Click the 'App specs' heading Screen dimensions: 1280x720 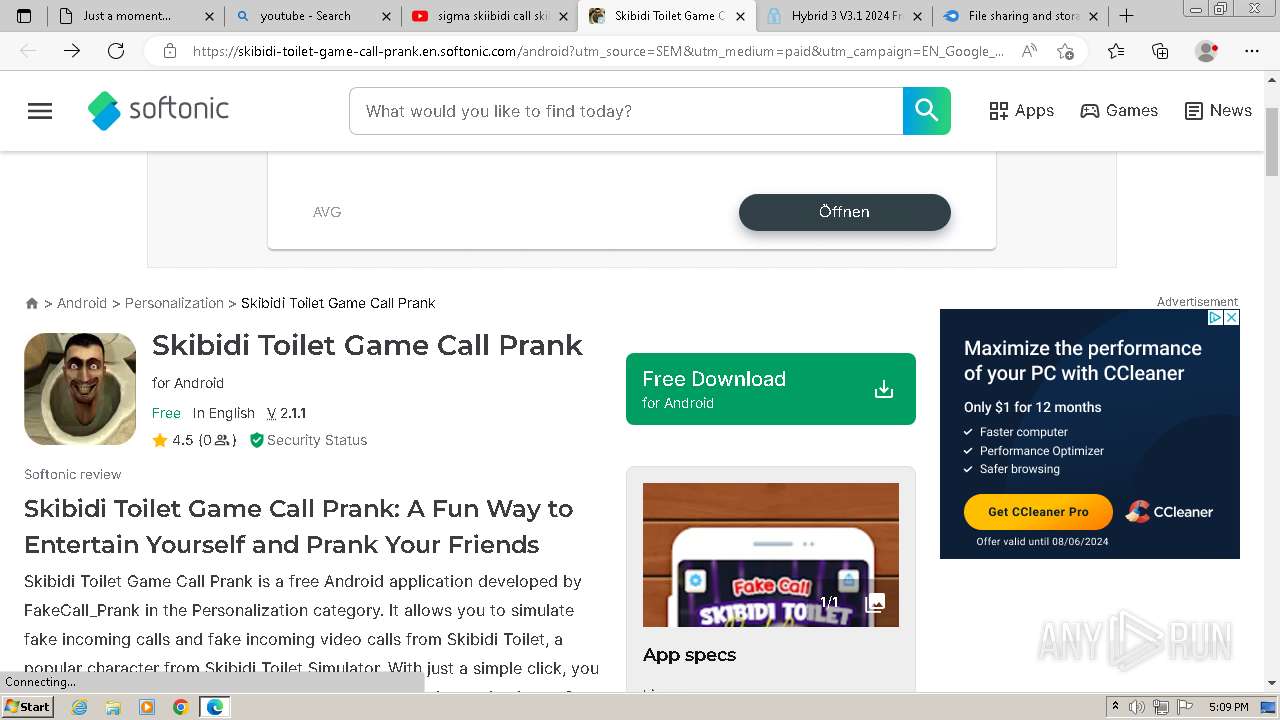pyautogui.click(x=689, y=655)
